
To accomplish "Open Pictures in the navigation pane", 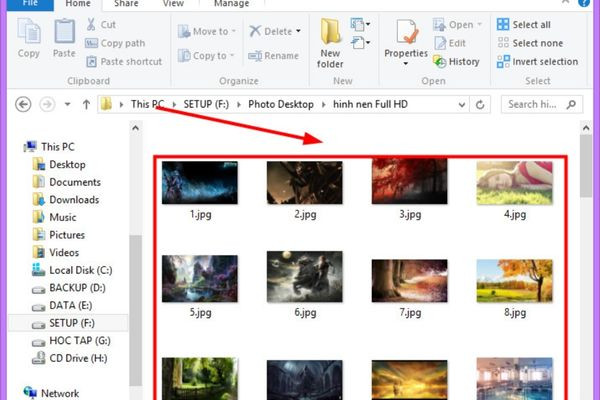I will (x=59, y=235).
